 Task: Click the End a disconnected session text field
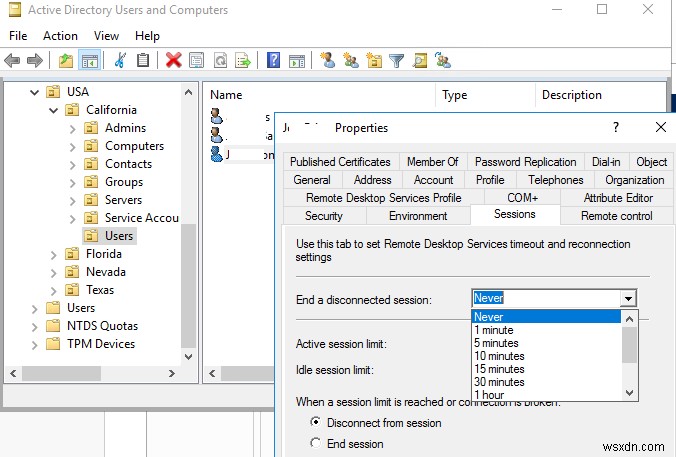click(546, 298)
